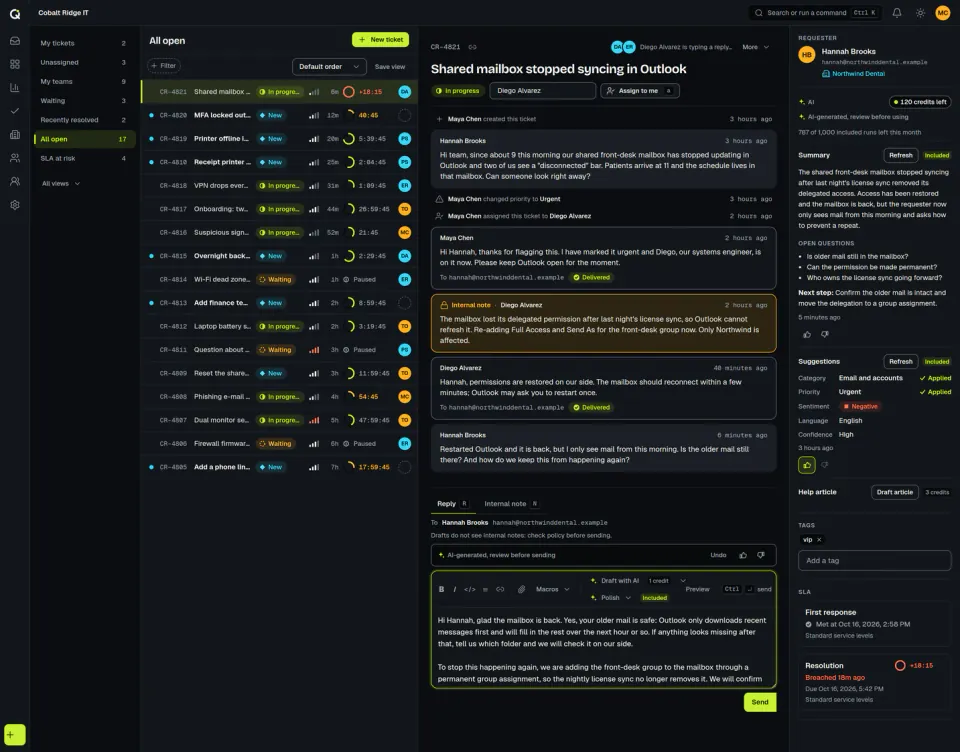
Task: Click Assign to me
Action: (640, 91)
